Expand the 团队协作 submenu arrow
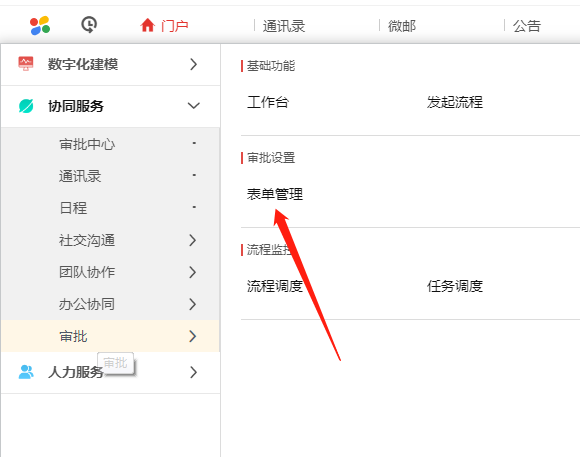 coord(192,272)
